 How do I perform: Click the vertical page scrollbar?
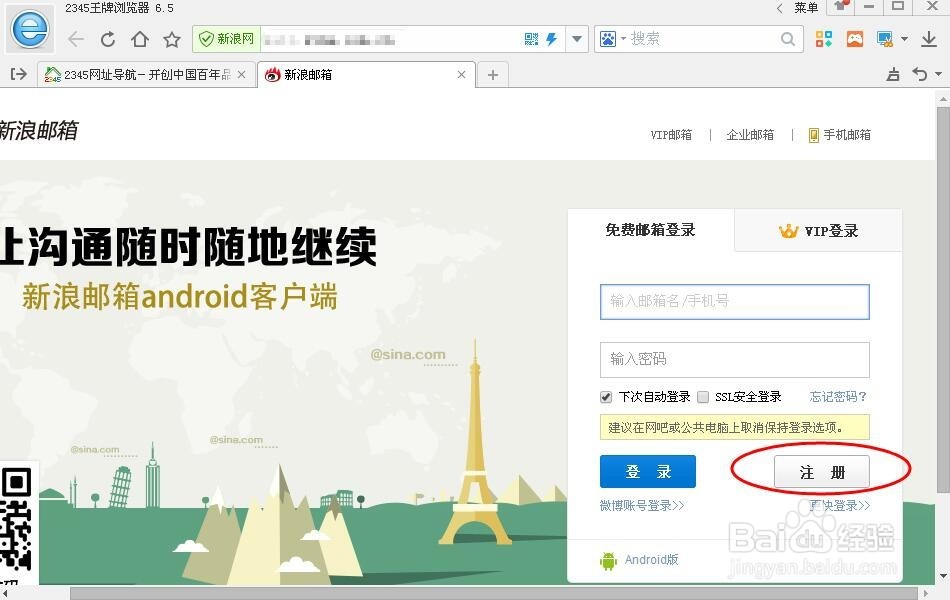click(943, 299)
